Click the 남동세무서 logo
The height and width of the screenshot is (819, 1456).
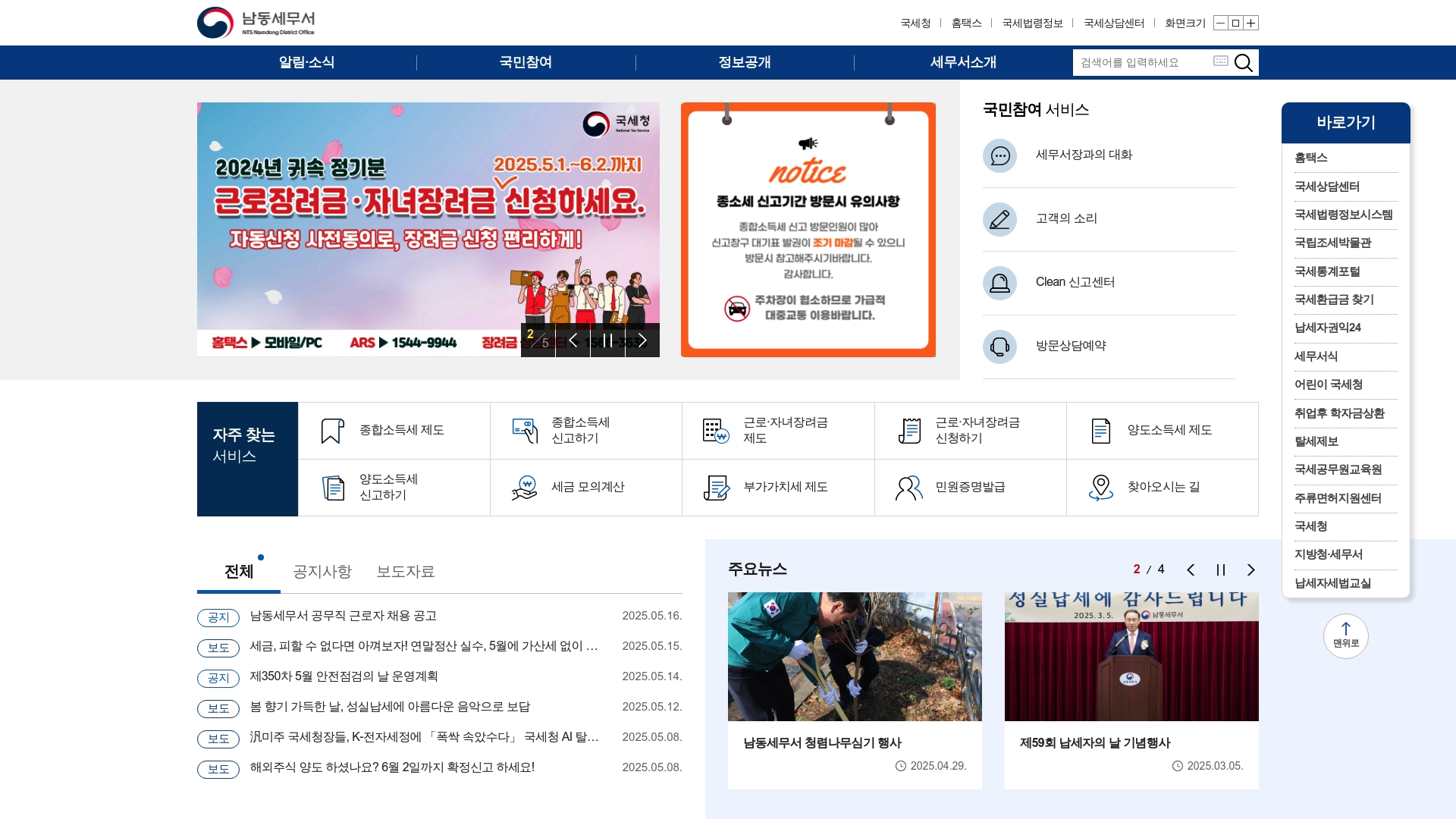pyautogui.click(x=256, y=23)
